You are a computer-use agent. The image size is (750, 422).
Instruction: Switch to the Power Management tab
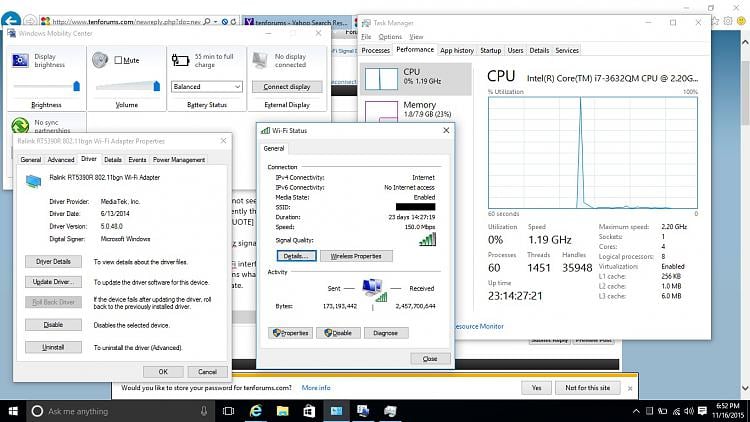pyautogui.click(x=179, y=160)
